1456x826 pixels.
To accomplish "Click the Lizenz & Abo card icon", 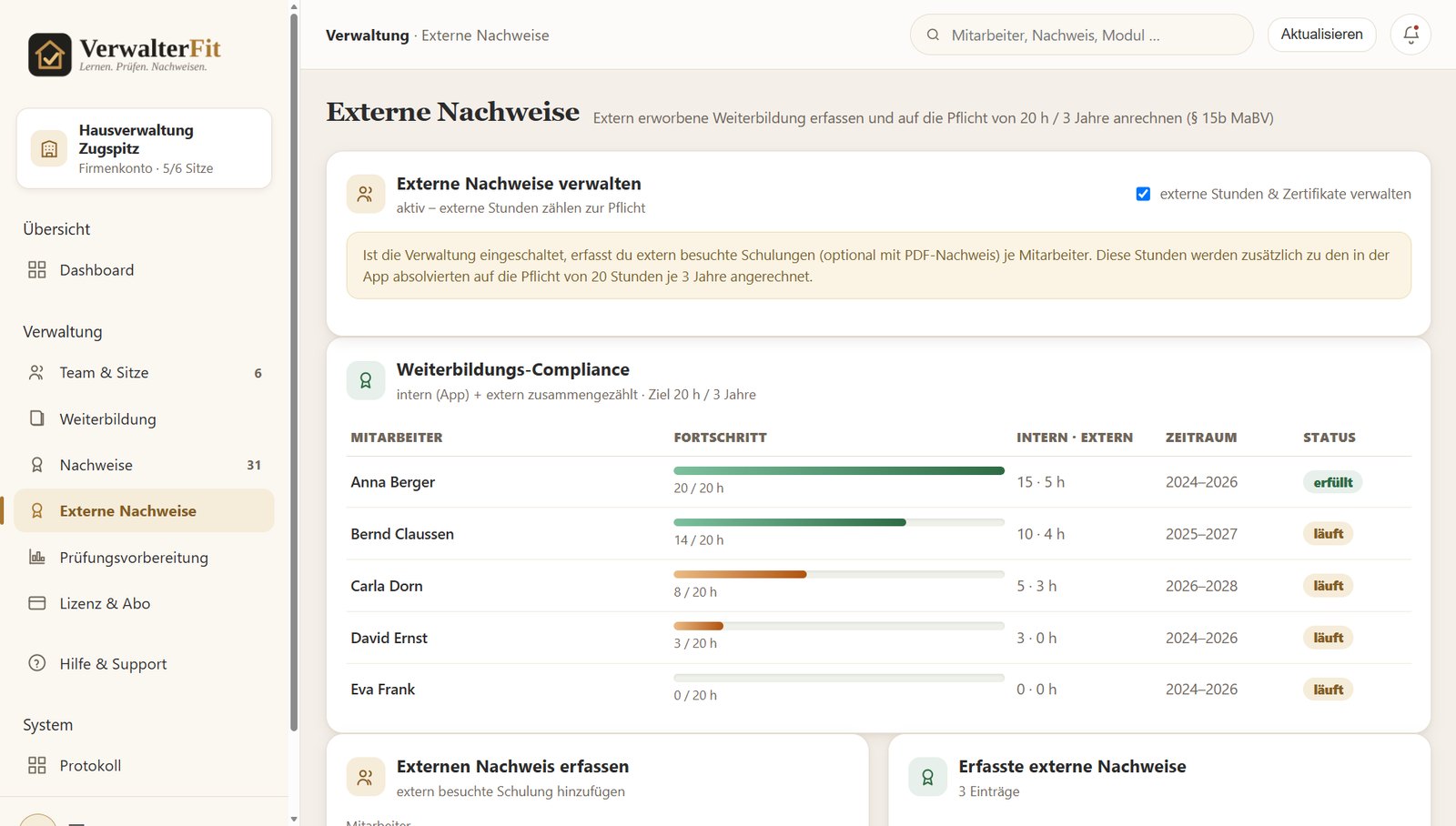I will click(x=36, y=603).
